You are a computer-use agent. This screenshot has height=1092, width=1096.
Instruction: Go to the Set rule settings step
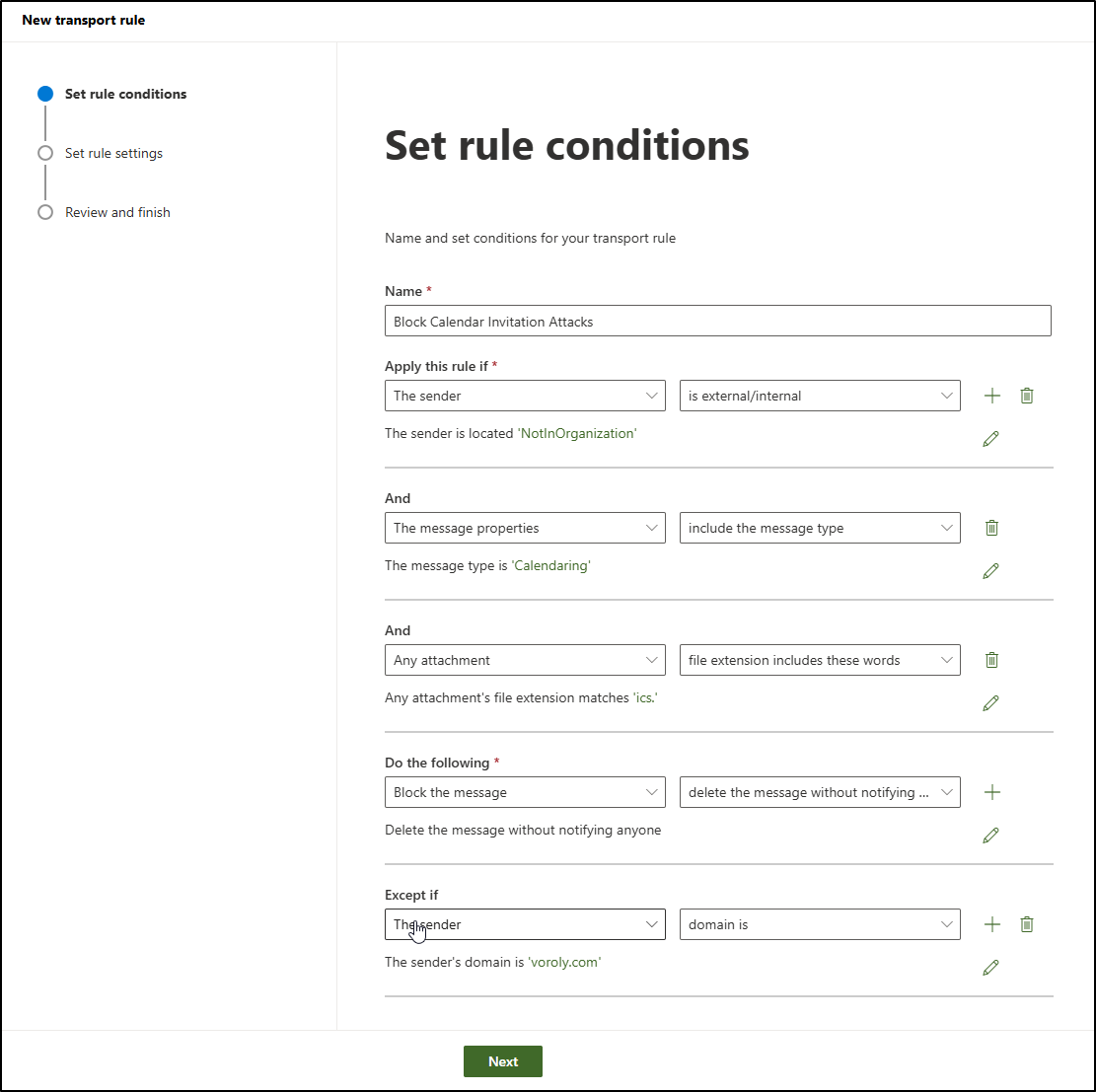[113, 153]
